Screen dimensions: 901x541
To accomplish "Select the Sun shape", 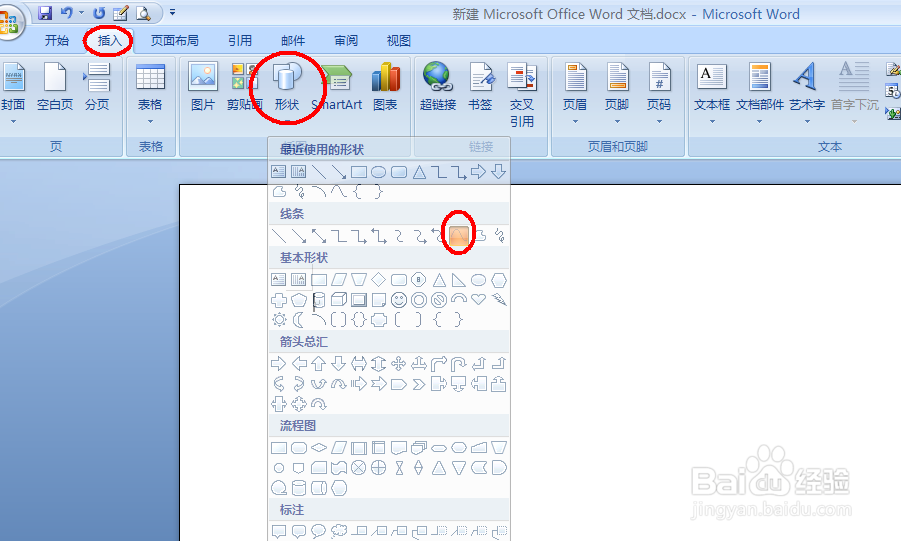I will [x=279, y=320].
